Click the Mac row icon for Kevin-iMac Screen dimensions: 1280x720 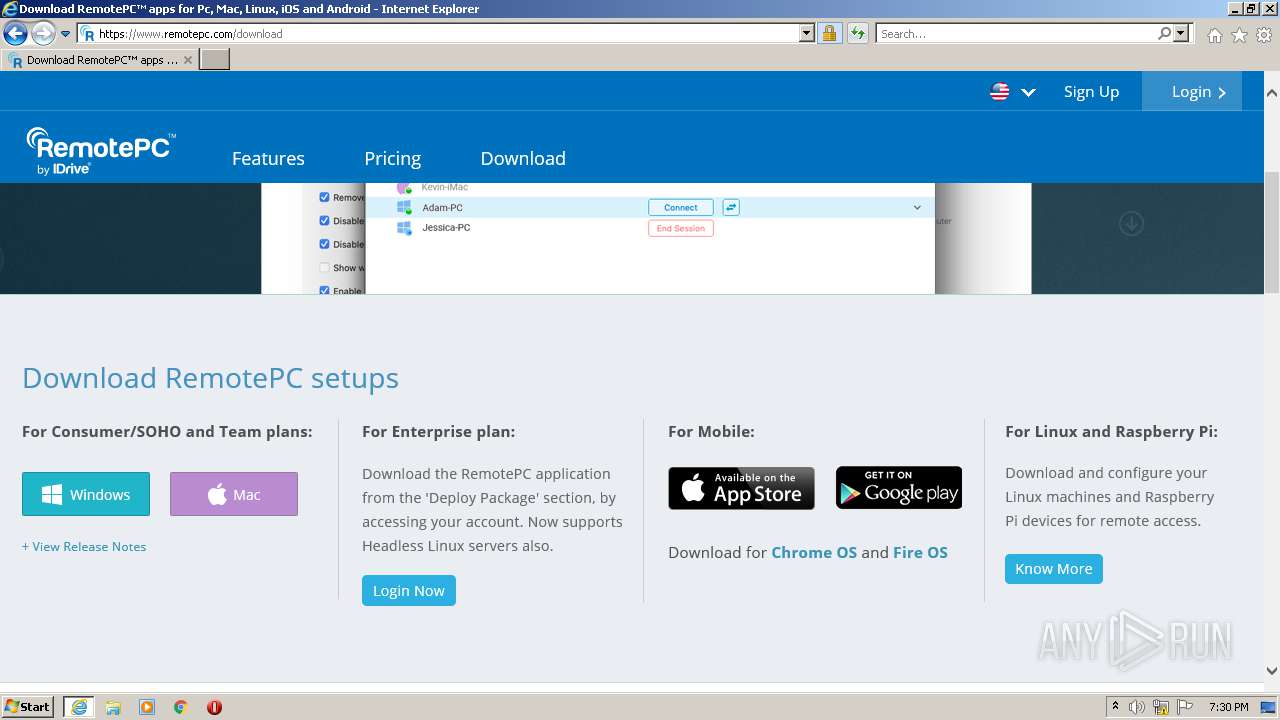(403, 187)
